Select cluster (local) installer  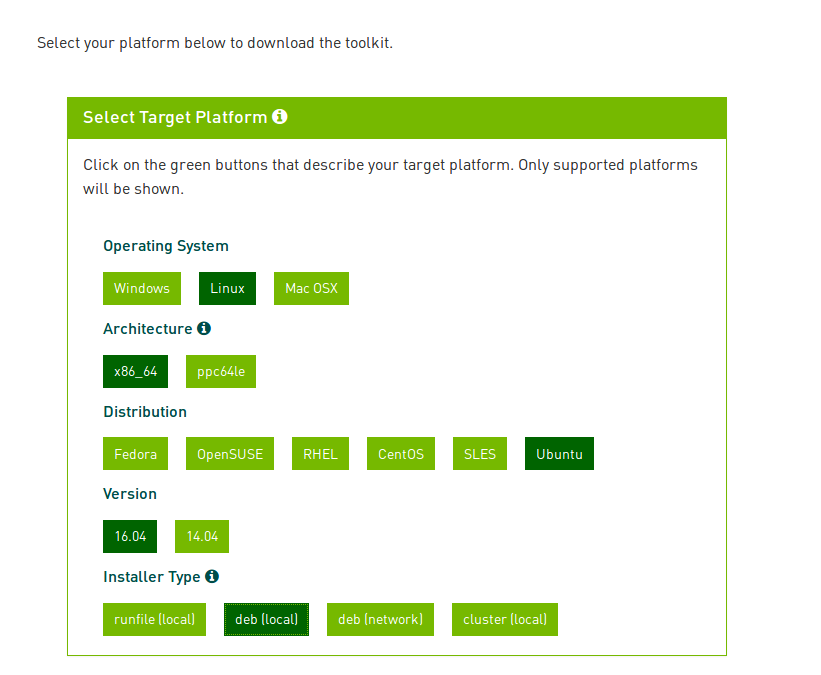pos(505,619)
